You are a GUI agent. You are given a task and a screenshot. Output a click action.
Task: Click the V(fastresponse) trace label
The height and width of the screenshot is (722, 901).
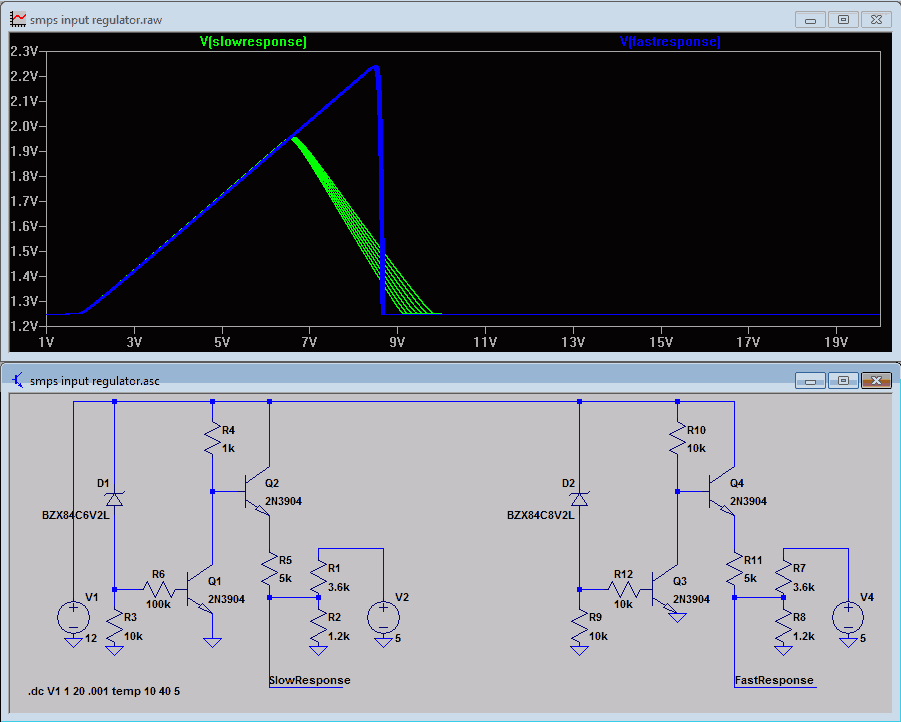670,41
